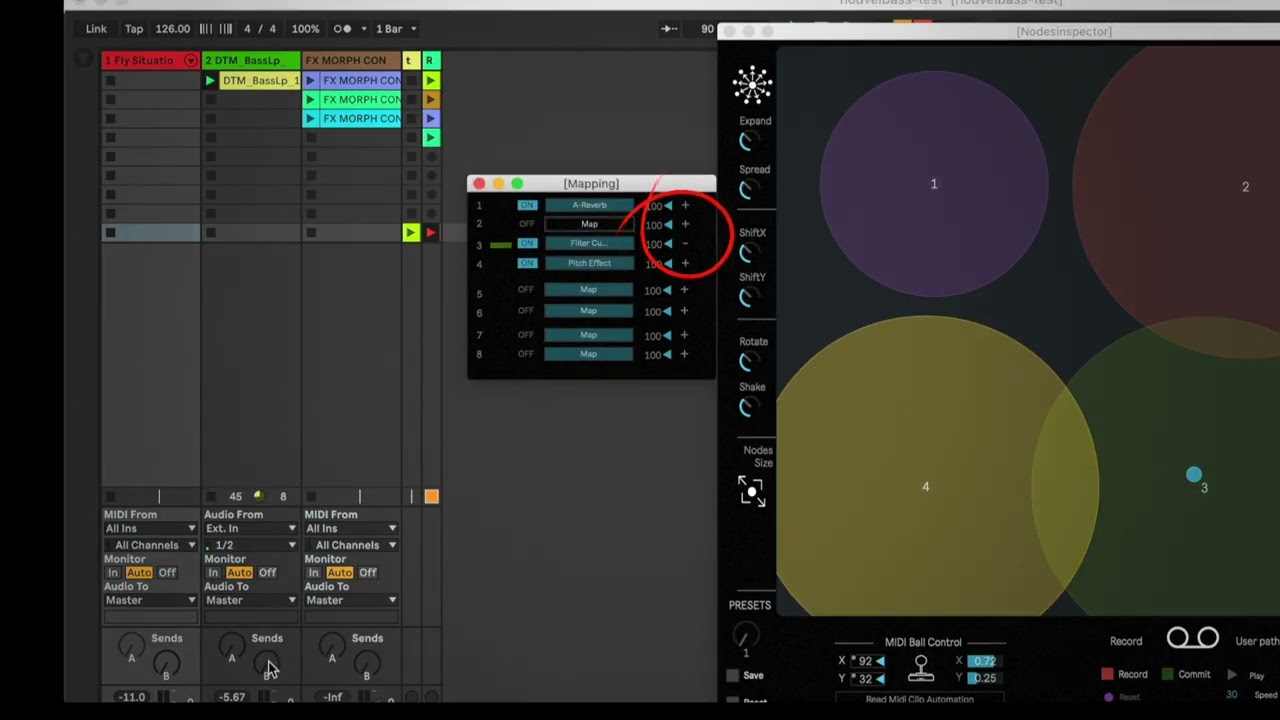Launch the first scene in the R column

point(431,80)
